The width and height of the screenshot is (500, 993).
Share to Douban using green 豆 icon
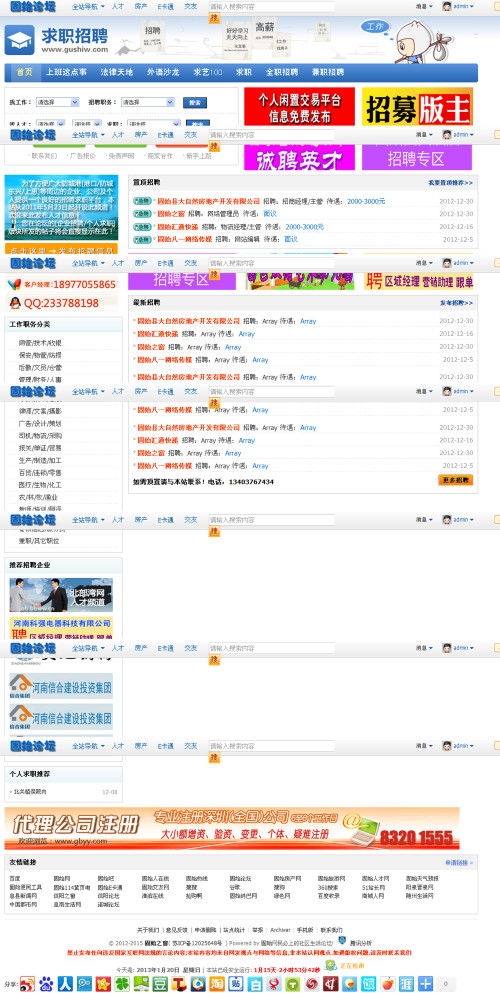[160, 984]
